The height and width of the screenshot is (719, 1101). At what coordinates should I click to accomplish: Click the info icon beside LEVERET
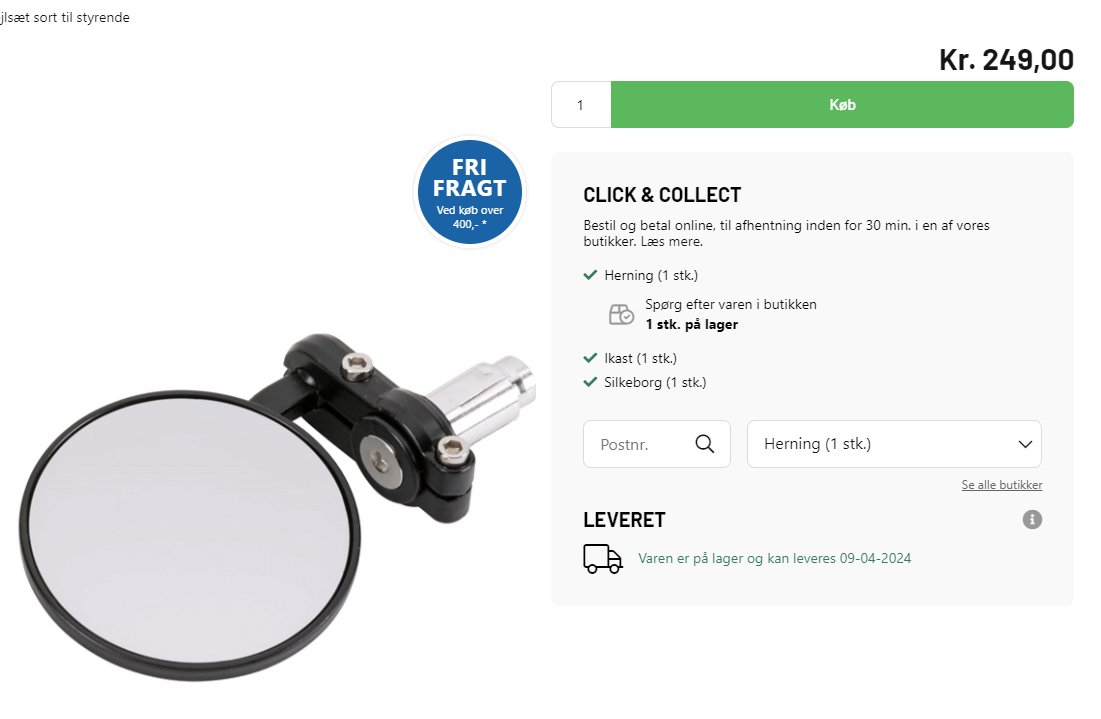[x=1031, y=520]
